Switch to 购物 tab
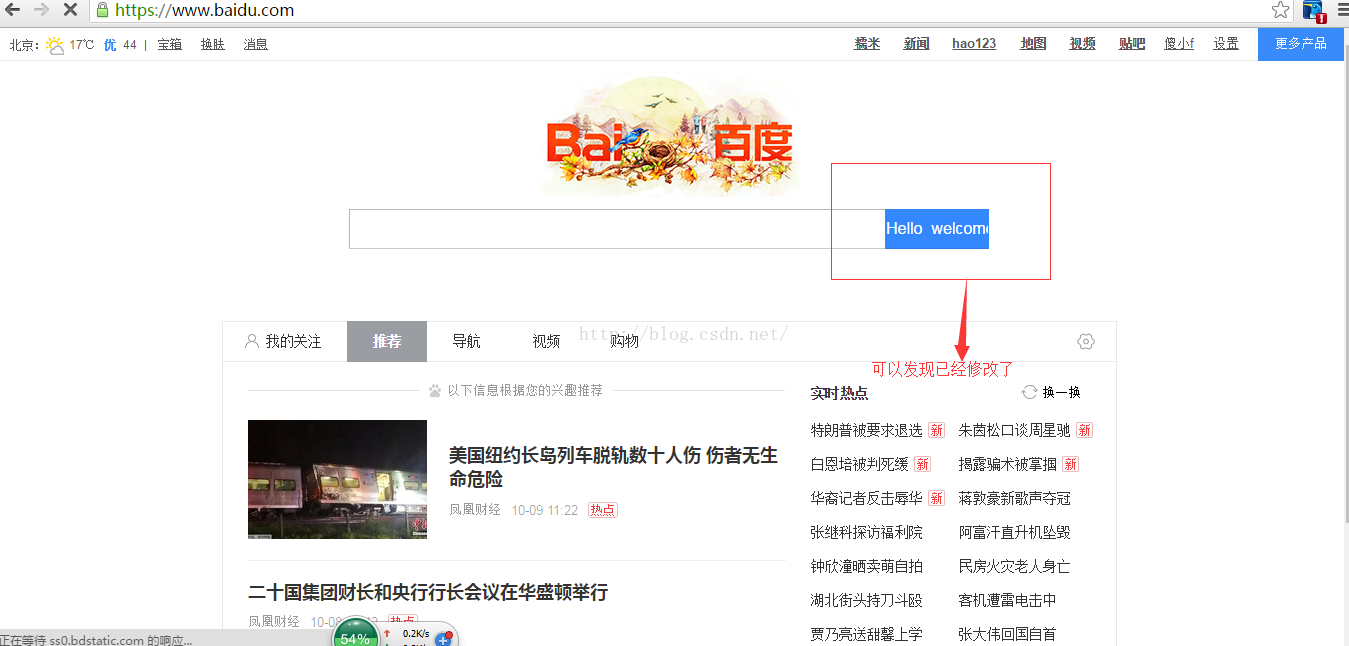 pyautogui.click(x=624, y=341)
